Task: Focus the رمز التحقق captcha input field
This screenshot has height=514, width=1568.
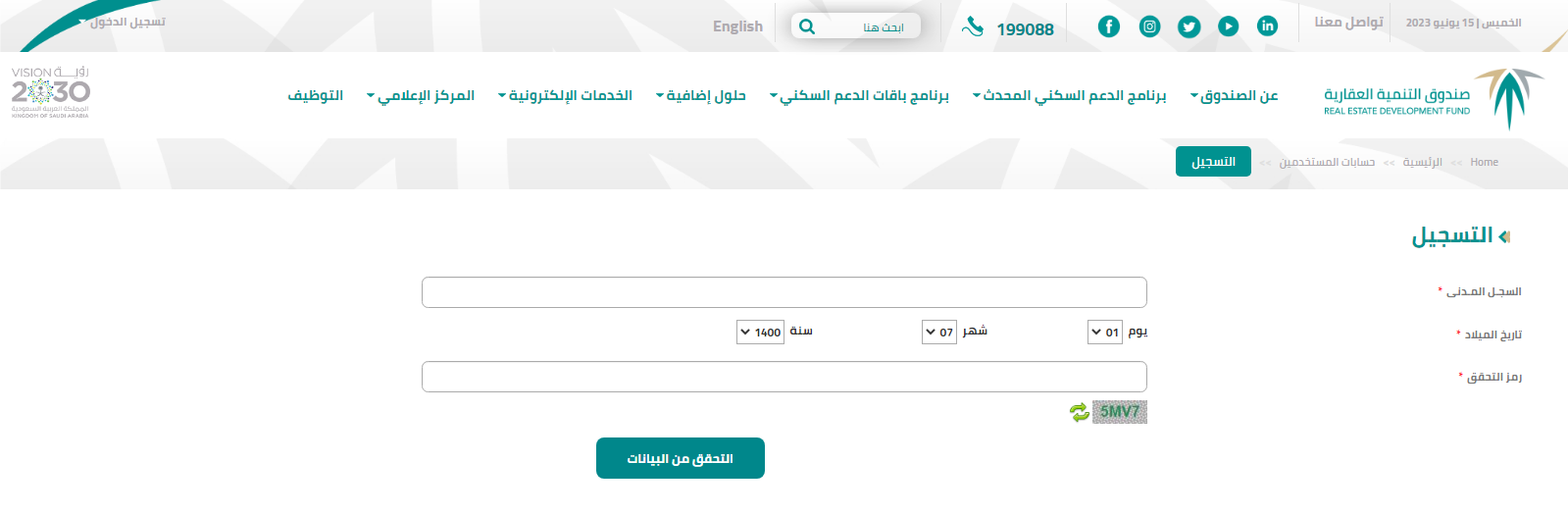Action: [784, 377]
